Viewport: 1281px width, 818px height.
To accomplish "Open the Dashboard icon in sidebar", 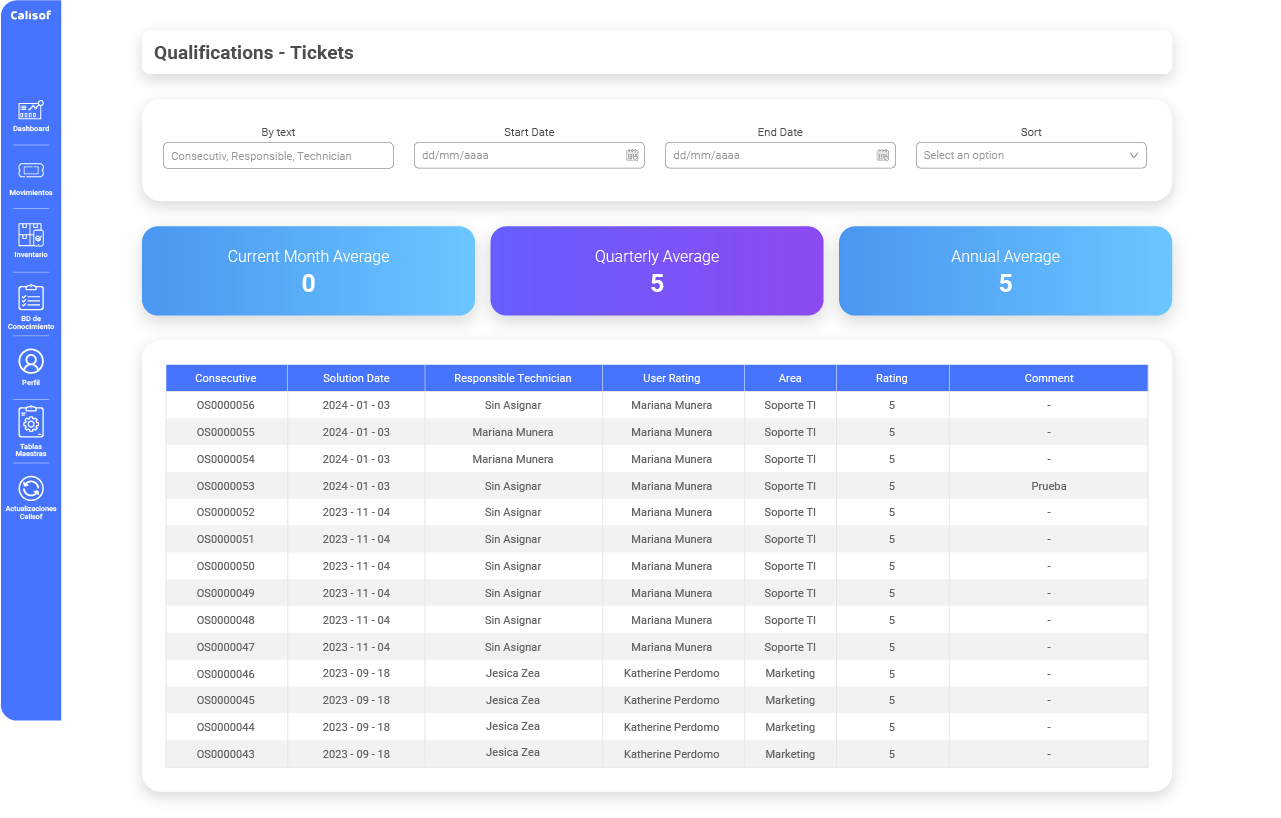I will (31, 111).
